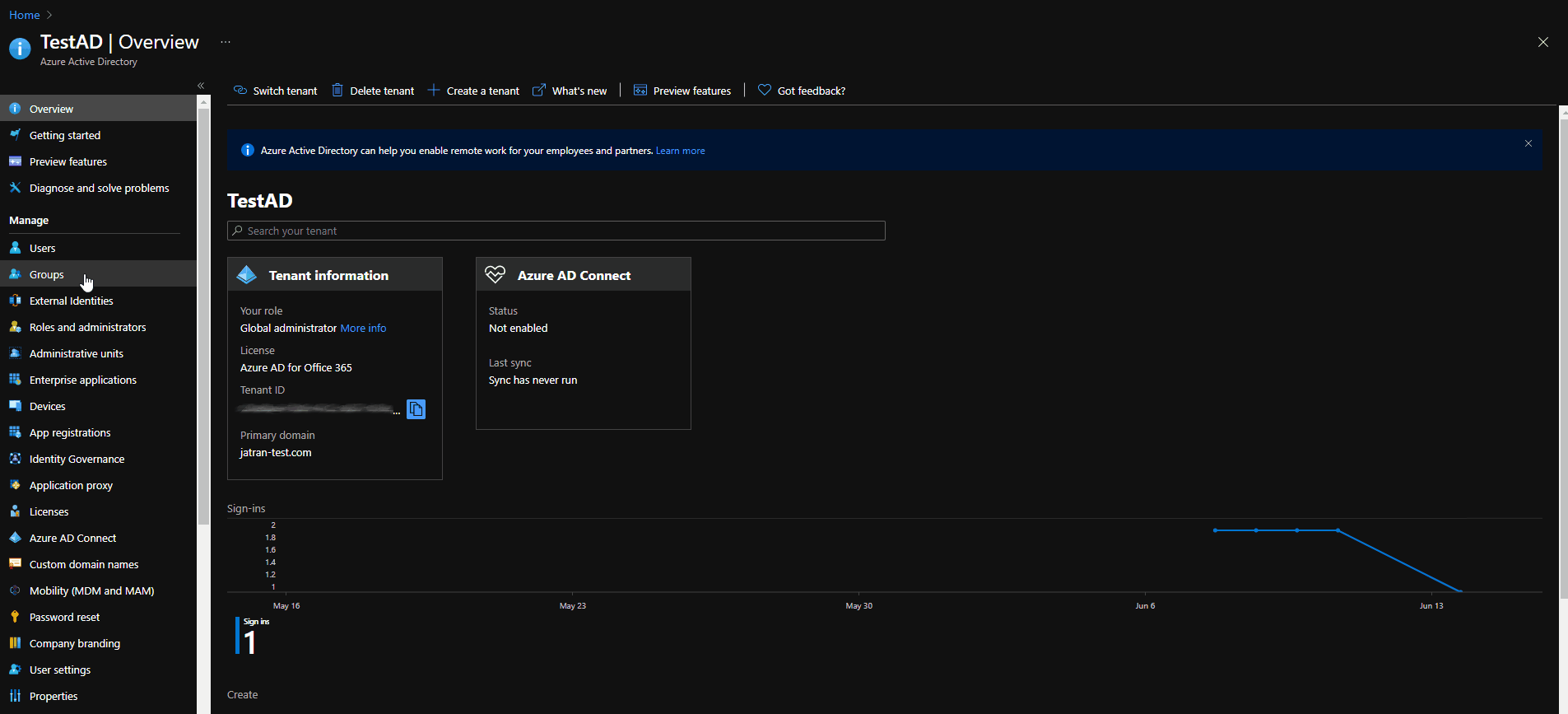This screenshot has height=714, width=1568.
Task: Click the Administrative units icon
Action: (x=15, y=353)
